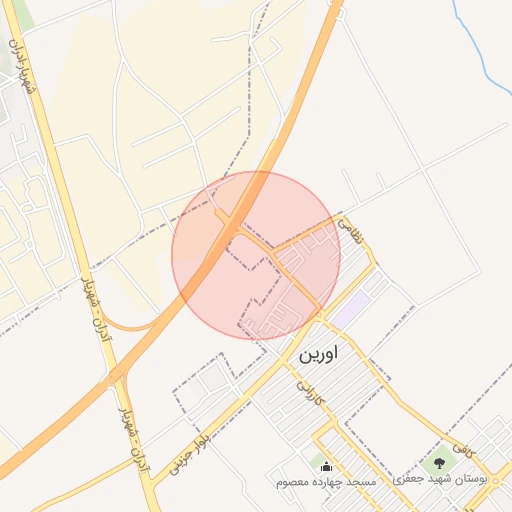Click the mosque icon above مسجد چهارده معصوم
The height and width of the screenshot is (512, 512).
pyautogui.click(x=326, y=467)
